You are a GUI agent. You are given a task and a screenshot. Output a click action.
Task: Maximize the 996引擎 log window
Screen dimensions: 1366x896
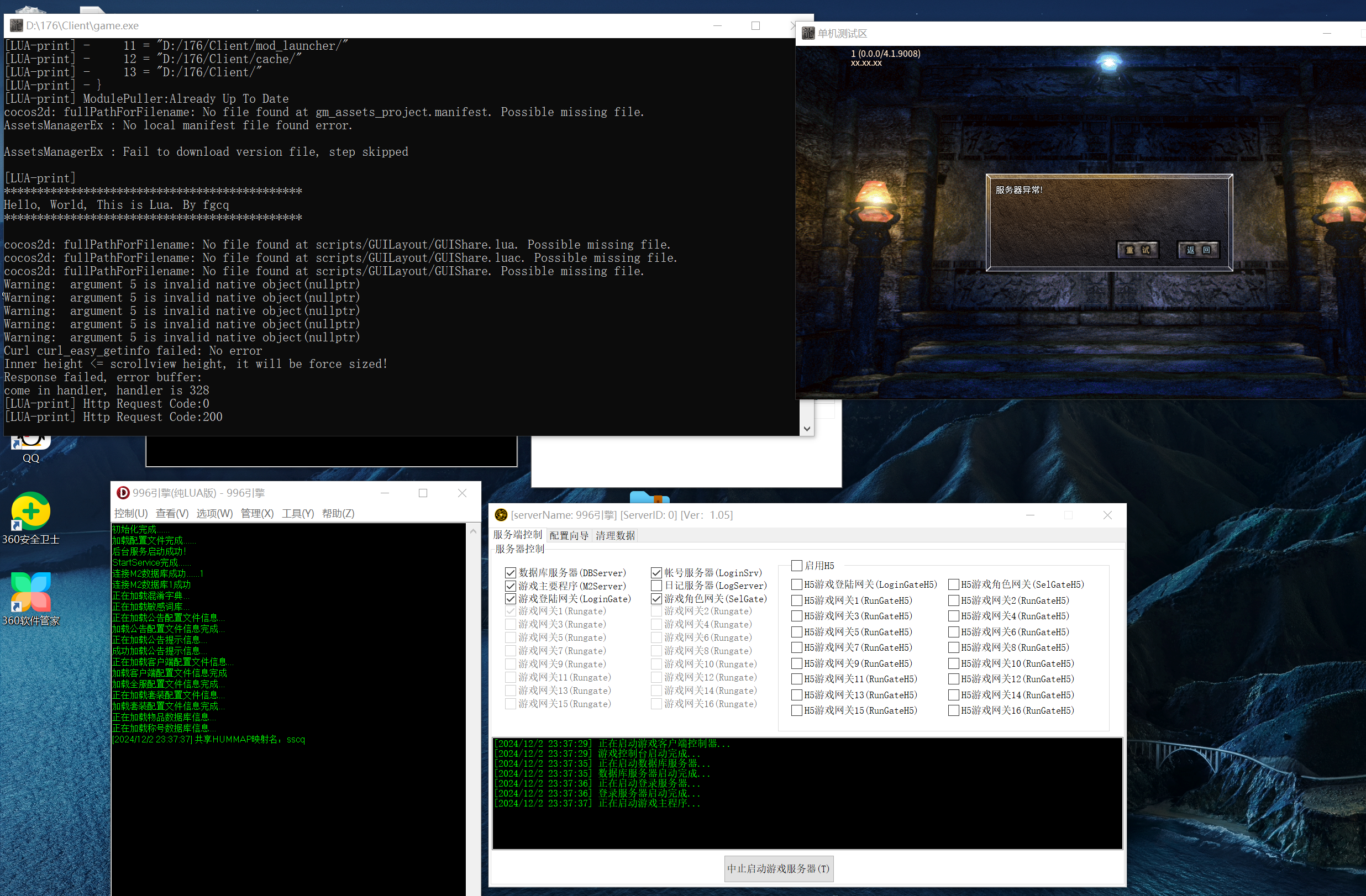[423, 493]
